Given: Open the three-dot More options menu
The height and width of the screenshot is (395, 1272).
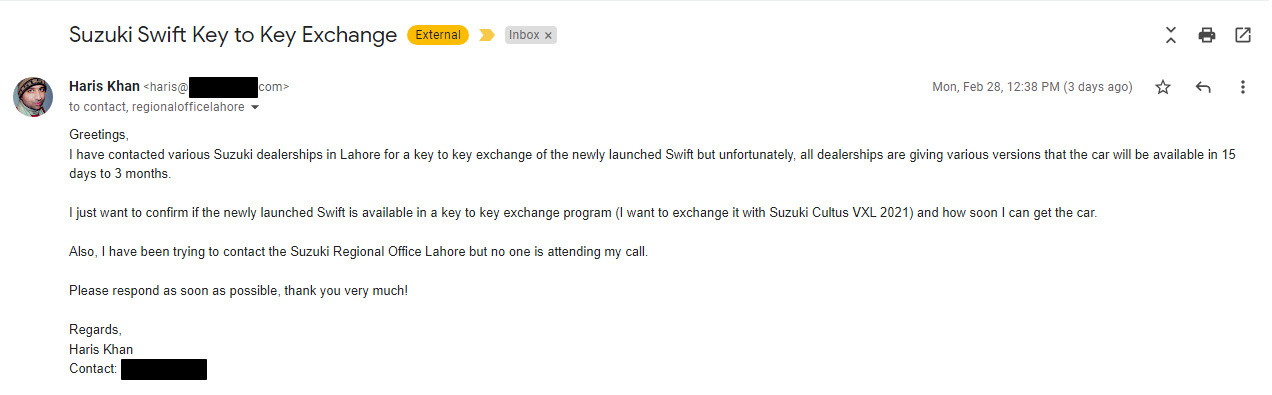Looking at the screenshot, I should click(1243, 87).
